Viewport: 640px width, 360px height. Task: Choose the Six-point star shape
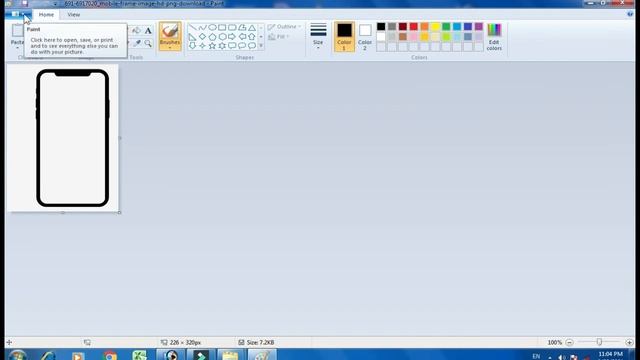(x=222, y=46)
